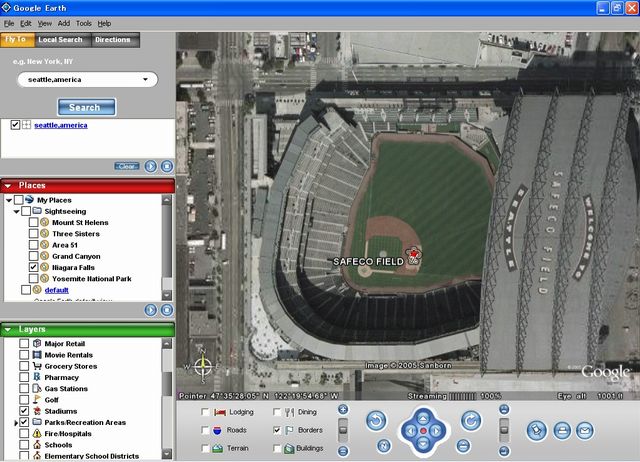
Task: Play the search results tour
Action: coord(151,166)
